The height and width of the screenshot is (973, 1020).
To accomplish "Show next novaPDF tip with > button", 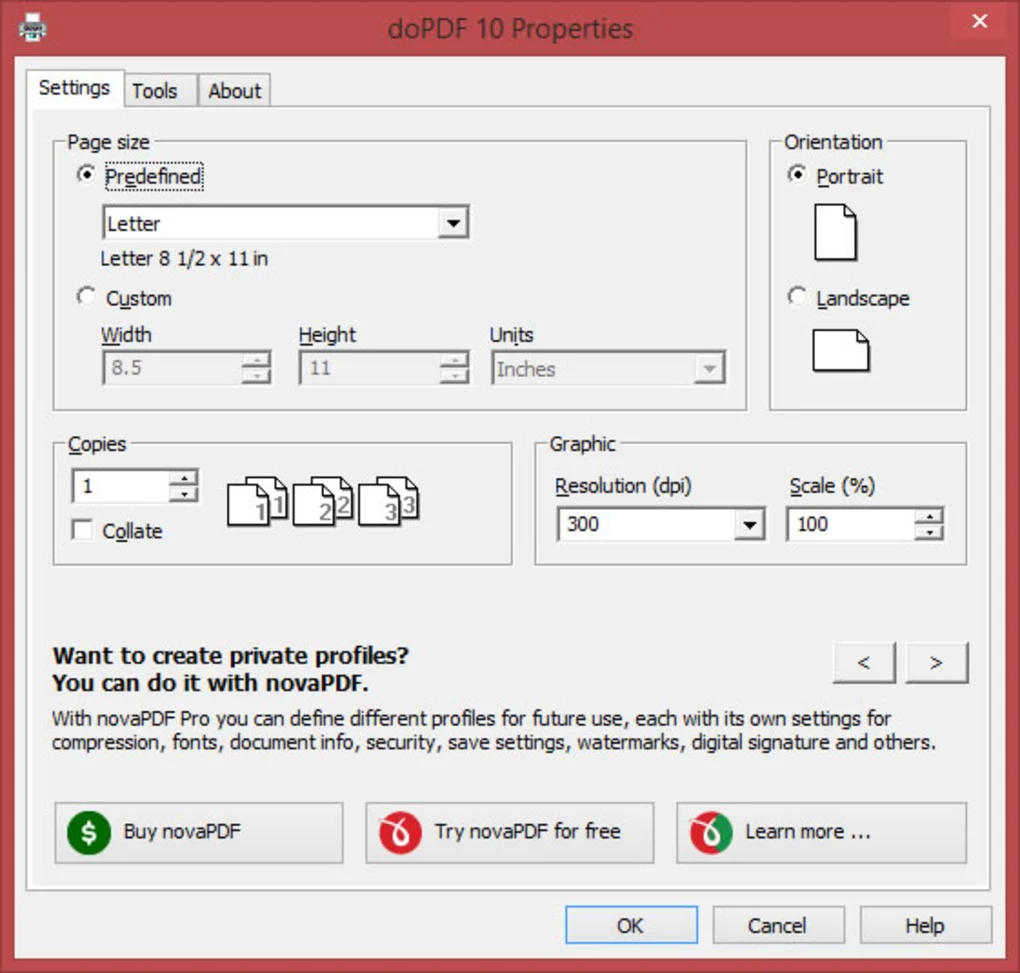I will click(936, 663).
